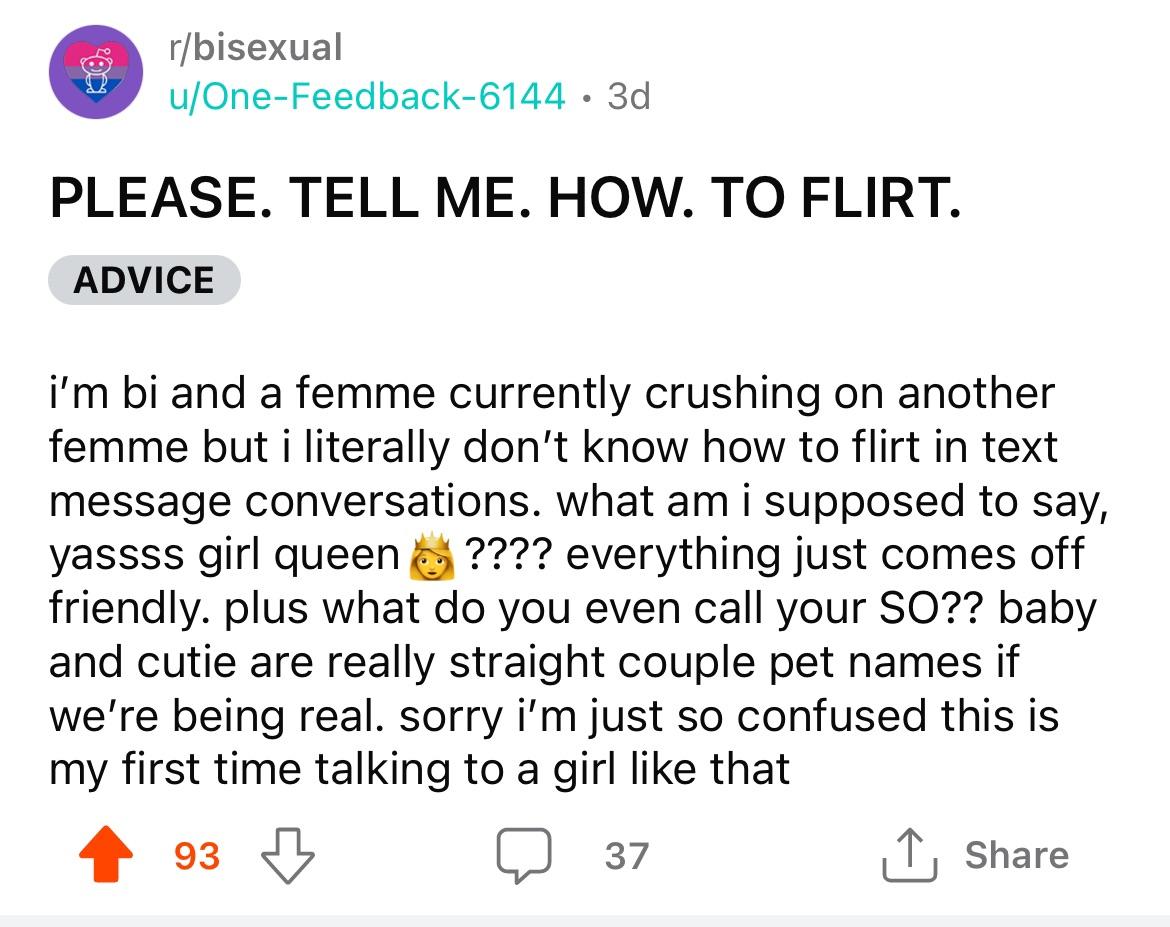Image resolution: width=1170 pixels, height=927 pixels.
Task: Click the first line starting "i'm bi and a femme"
Action: 550,393
